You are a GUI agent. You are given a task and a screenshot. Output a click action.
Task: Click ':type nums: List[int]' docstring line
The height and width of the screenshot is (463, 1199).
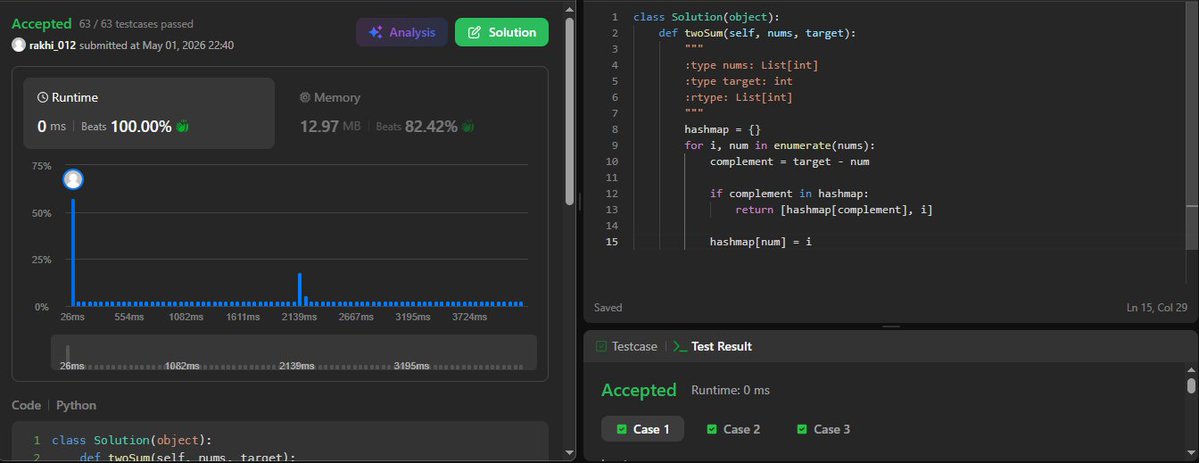[x=751, y=65]
